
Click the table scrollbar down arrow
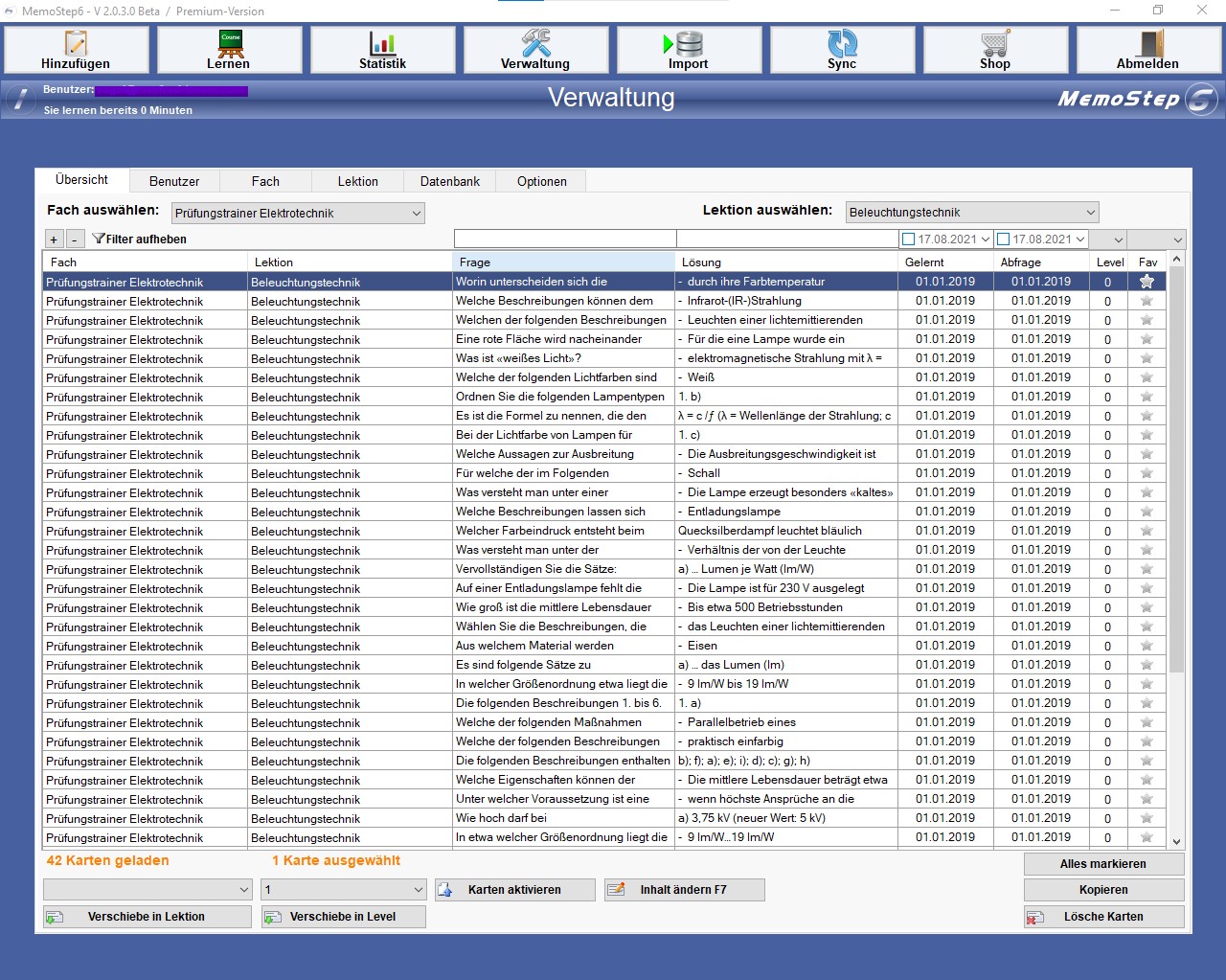[x=1177, y=841]
